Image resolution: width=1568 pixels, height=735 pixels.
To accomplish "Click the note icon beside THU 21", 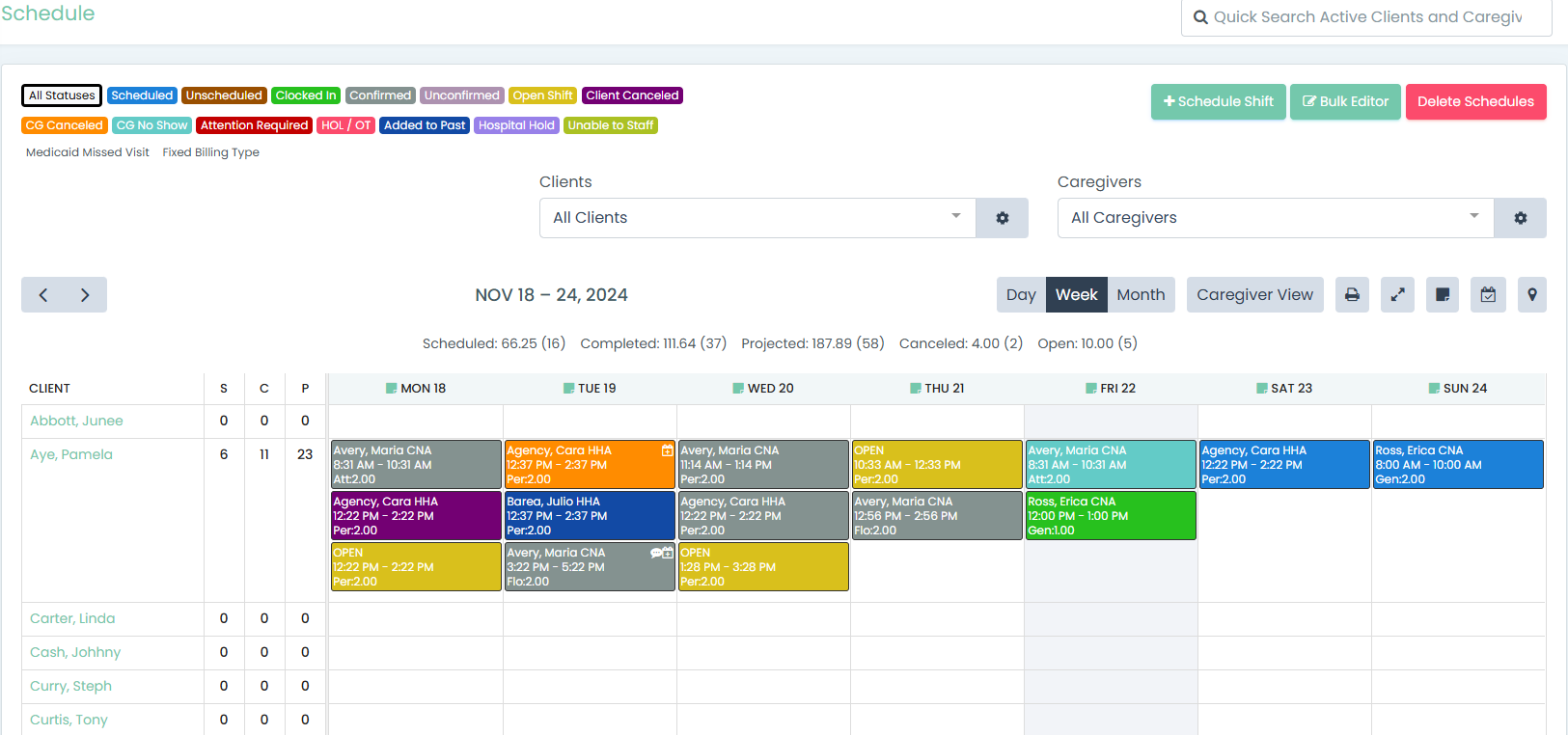I will pyautogui.click(x=916, y=389).
